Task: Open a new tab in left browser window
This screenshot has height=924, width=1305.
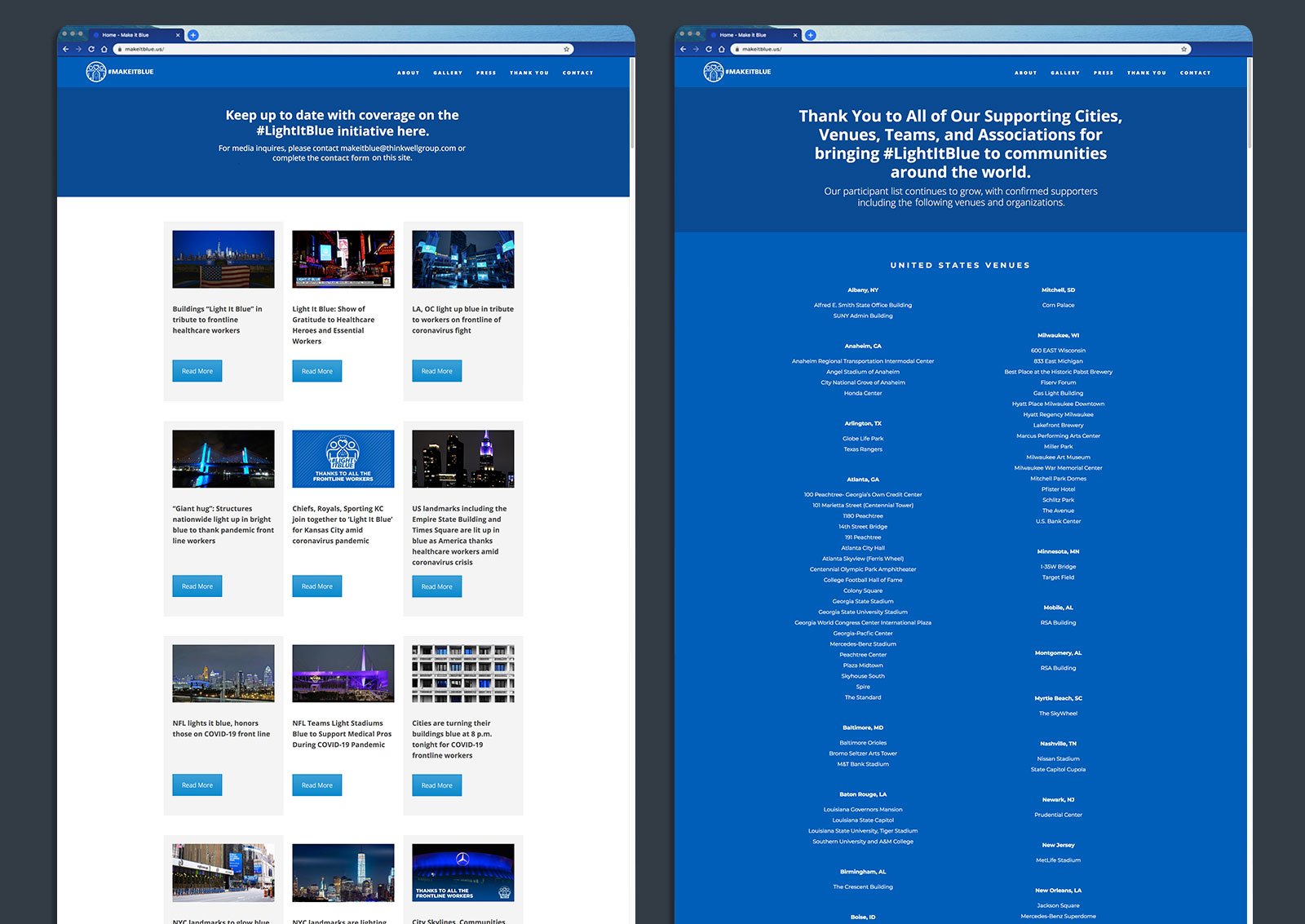Action: pos(192,35)
